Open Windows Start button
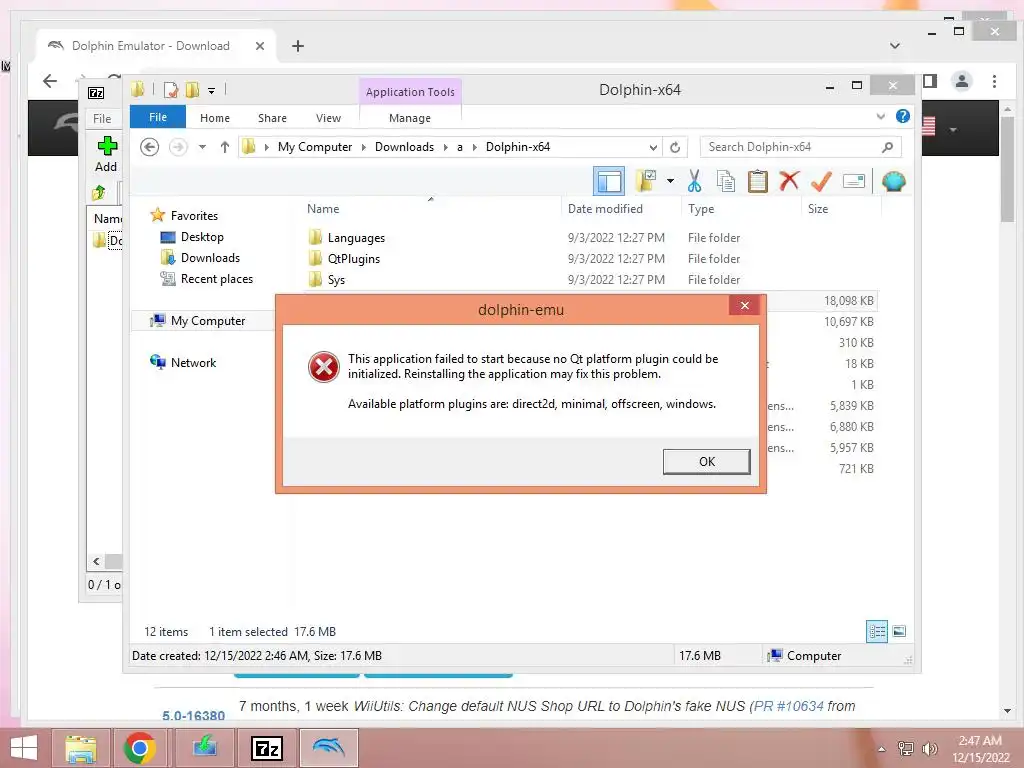This screenshot has width=1024, height=768. 24,748
